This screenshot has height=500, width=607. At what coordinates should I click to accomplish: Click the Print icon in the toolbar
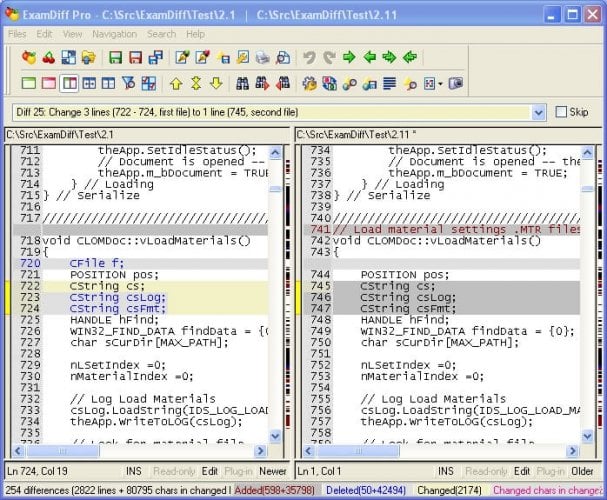point(264,58)
